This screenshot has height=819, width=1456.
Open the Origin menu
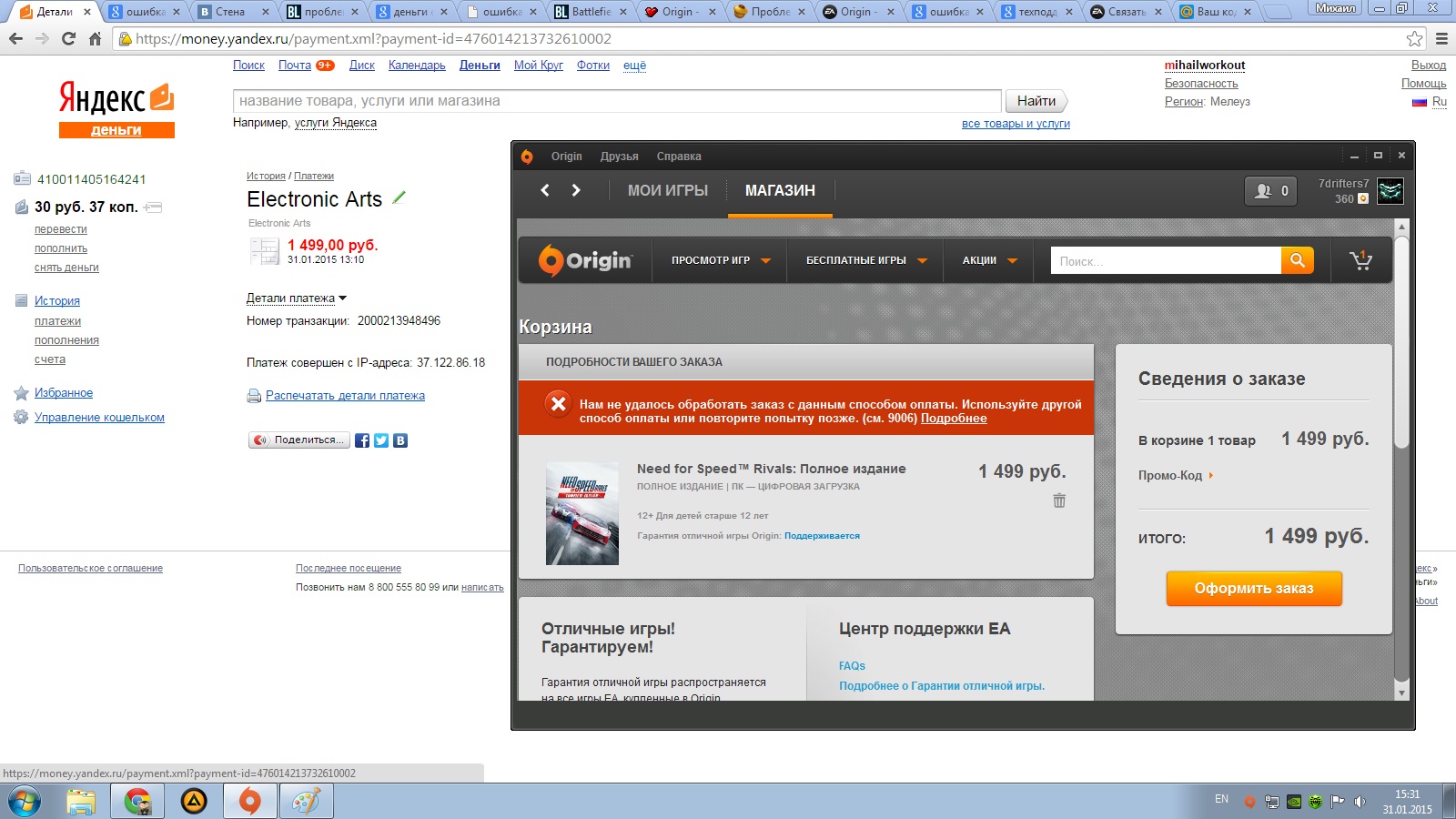tap(566, 157)
